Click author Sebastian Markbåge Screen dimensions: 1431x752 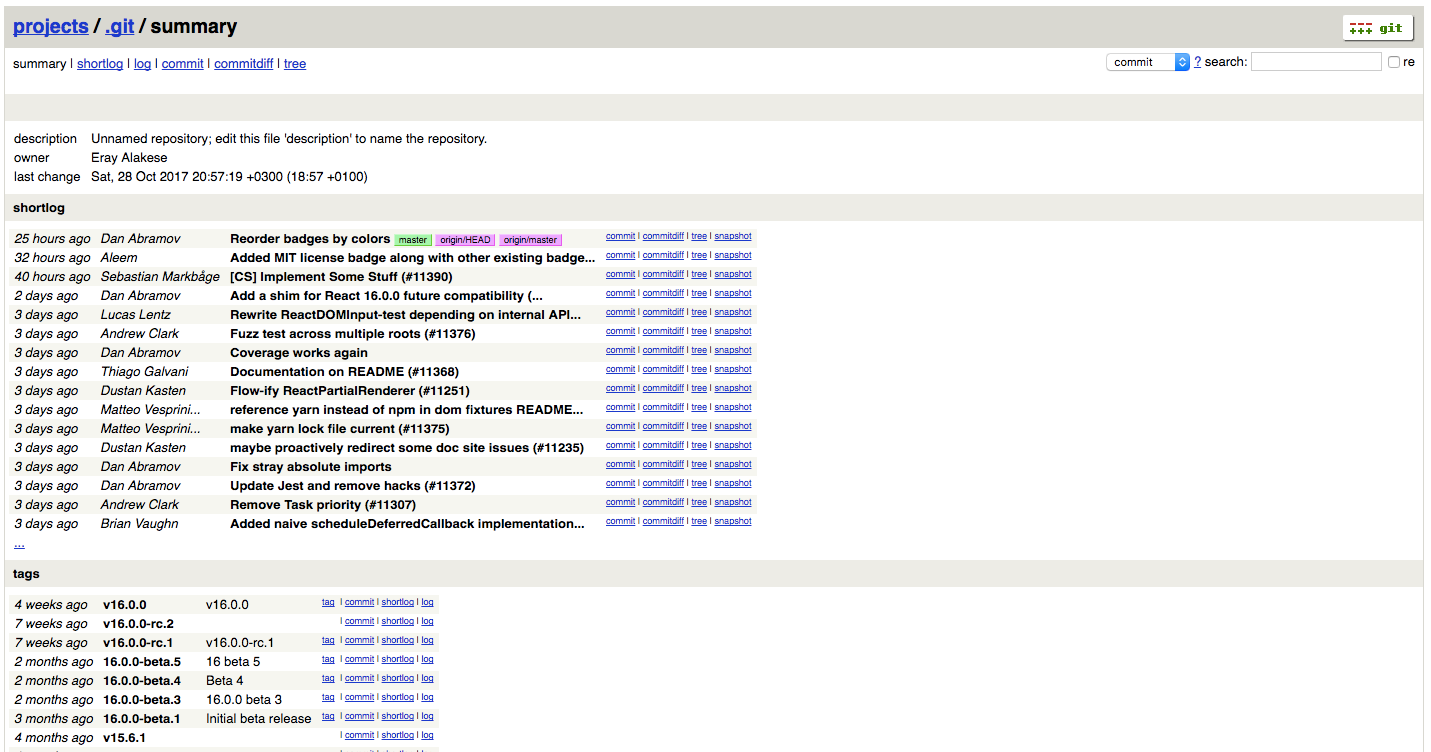point(160,277)
